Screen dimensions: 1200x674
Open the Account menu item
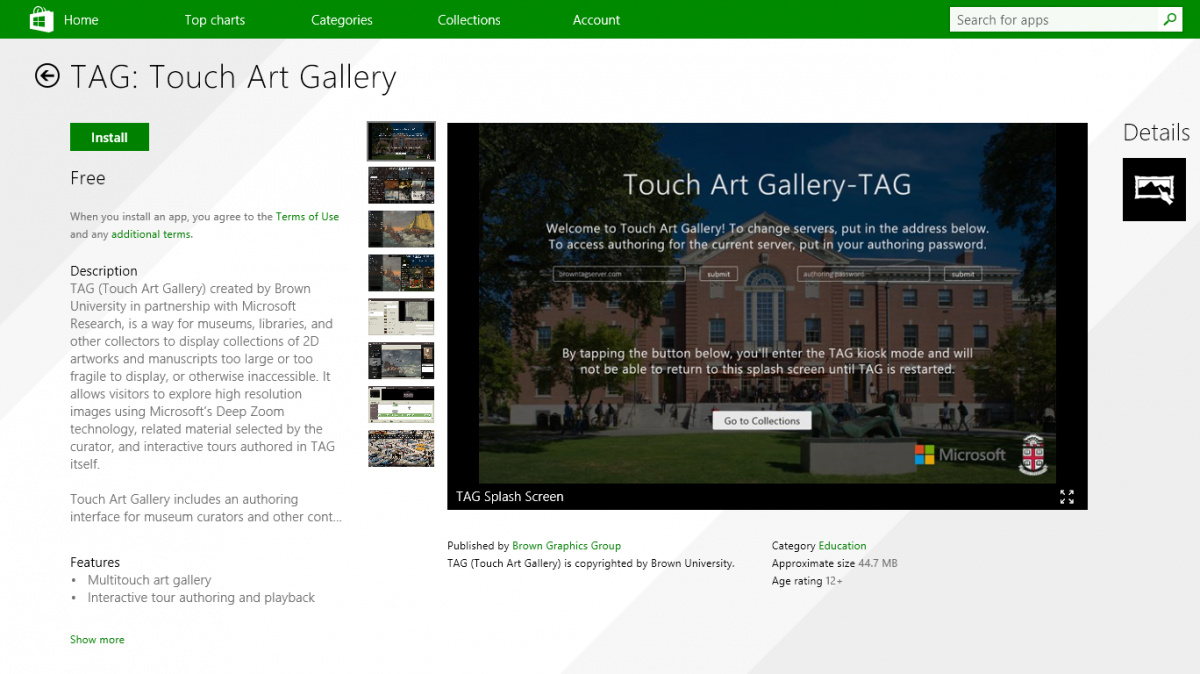coord(597,20)
